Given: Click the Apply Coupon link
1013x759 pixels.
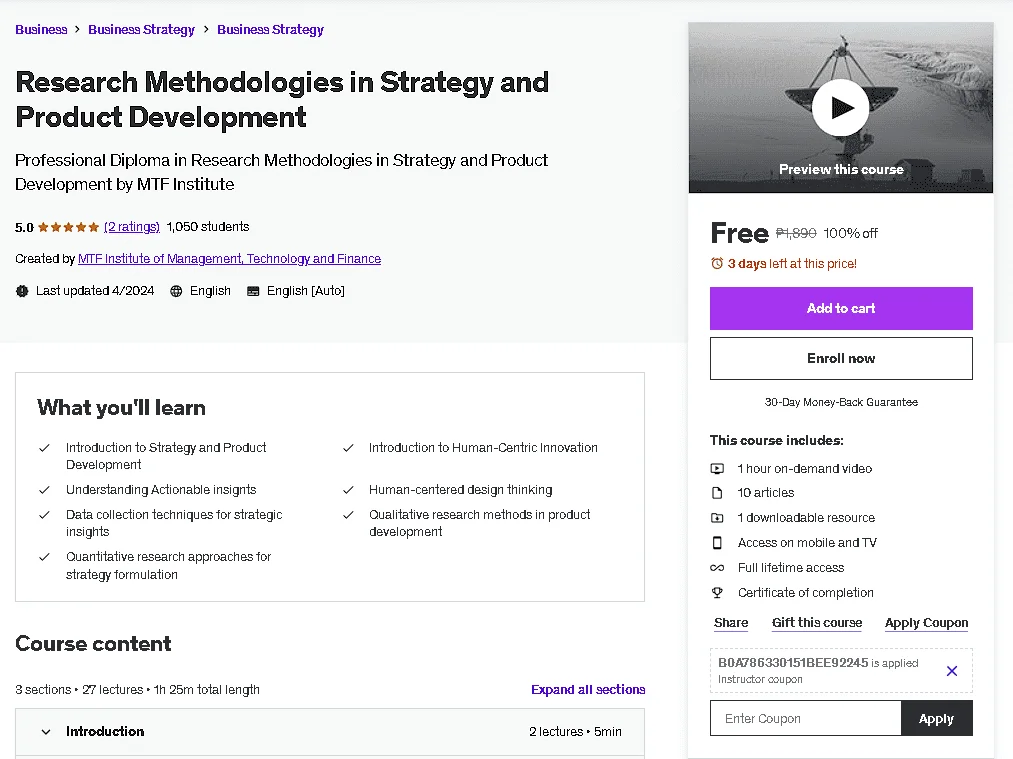Looking at the screenshot, I should [x=926, y=623].
